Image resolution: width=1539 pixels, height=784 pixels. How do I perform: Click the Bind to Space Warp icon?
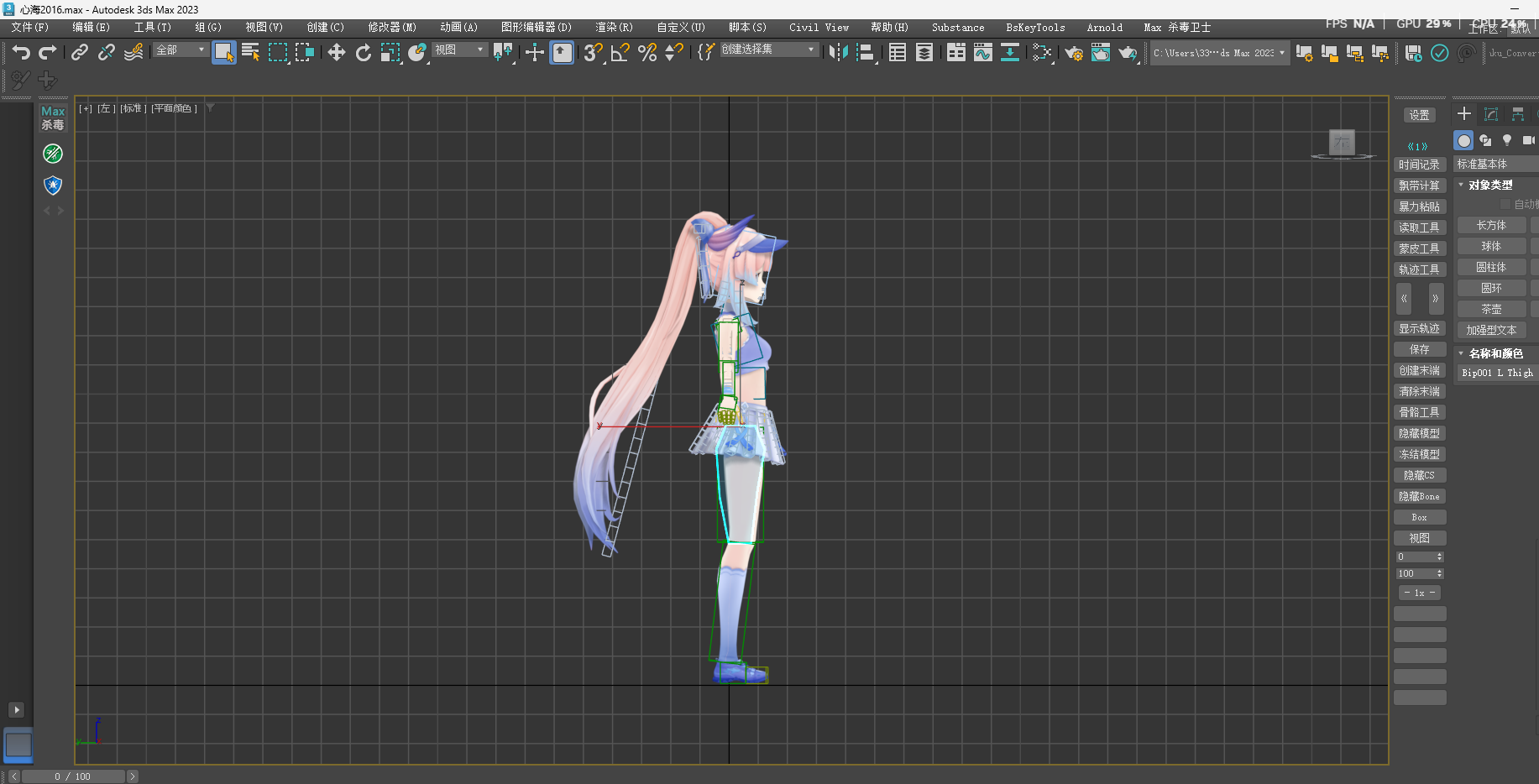coord(133,53)
